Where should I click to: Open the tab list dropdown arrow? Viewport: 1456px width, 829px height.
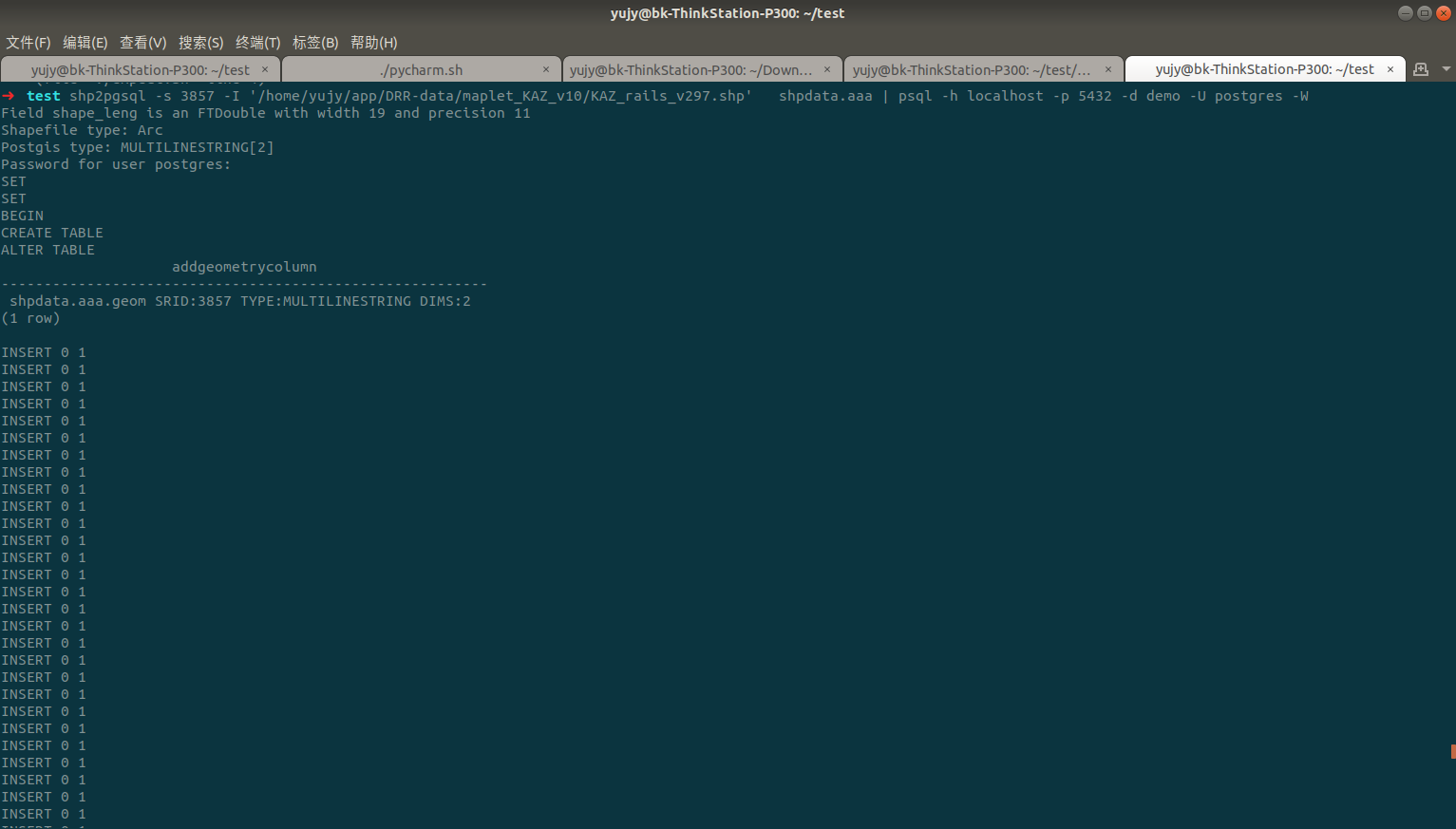pos(1446,68)
